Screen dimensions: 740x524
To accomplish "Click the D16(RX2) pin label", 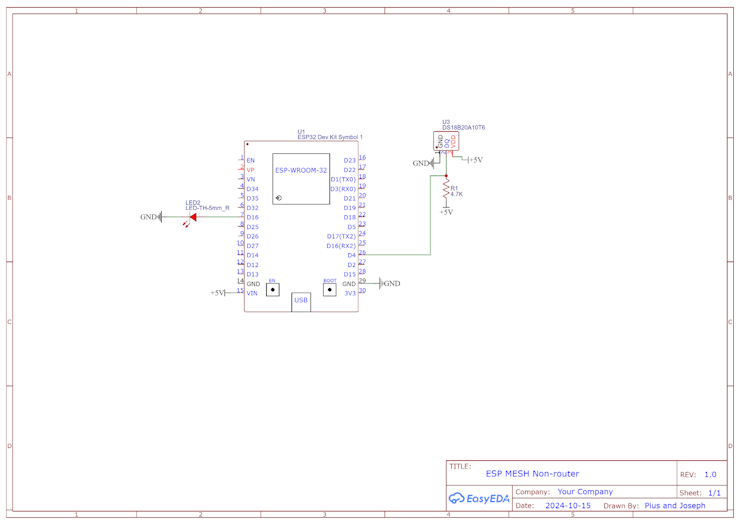I will point(341,246).
